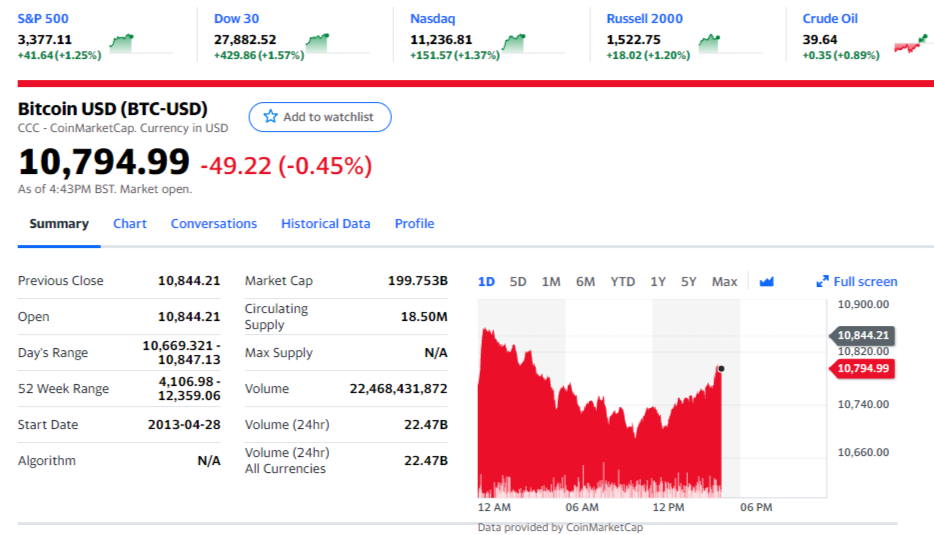
Task: Select the 1D chart range
Action: [486, 281]
